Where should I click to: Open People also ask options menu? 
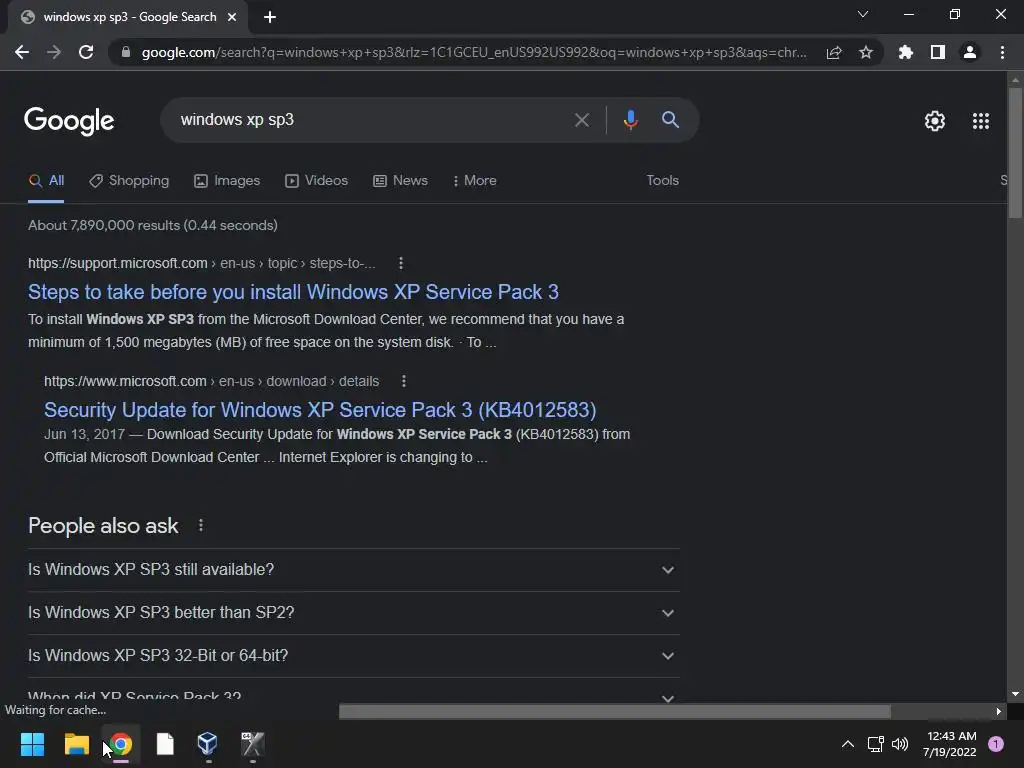pyautogui.click(x=200, y=525)
